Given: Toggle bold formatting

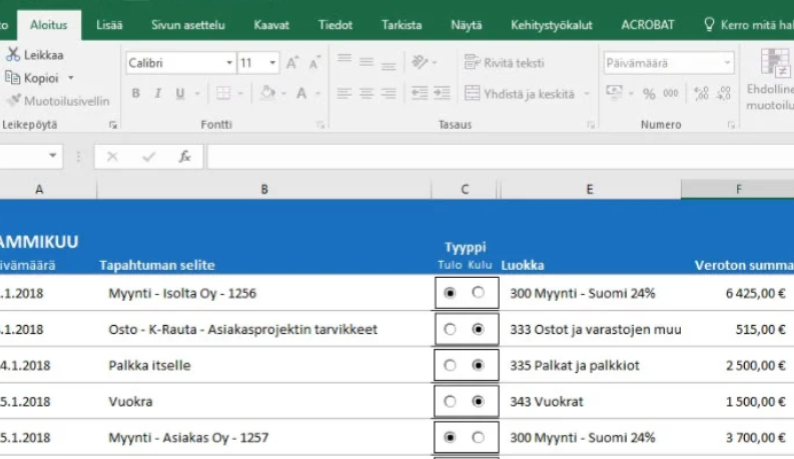Looking at the screenshot, I should tap(136, 93).
